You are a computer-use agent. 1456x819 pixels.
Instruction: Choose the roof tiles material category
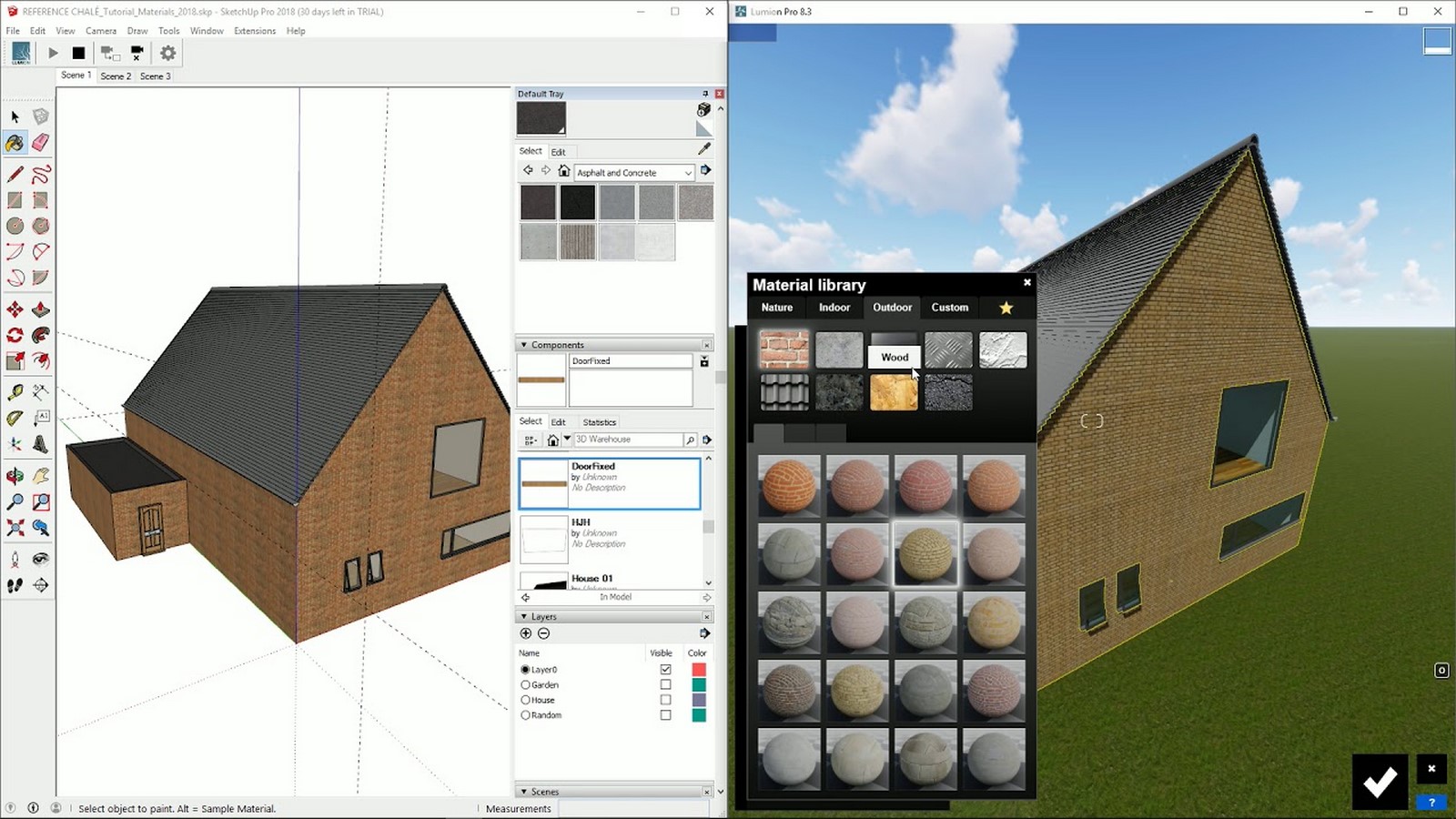pyautogui.click(x=784, y=392)
